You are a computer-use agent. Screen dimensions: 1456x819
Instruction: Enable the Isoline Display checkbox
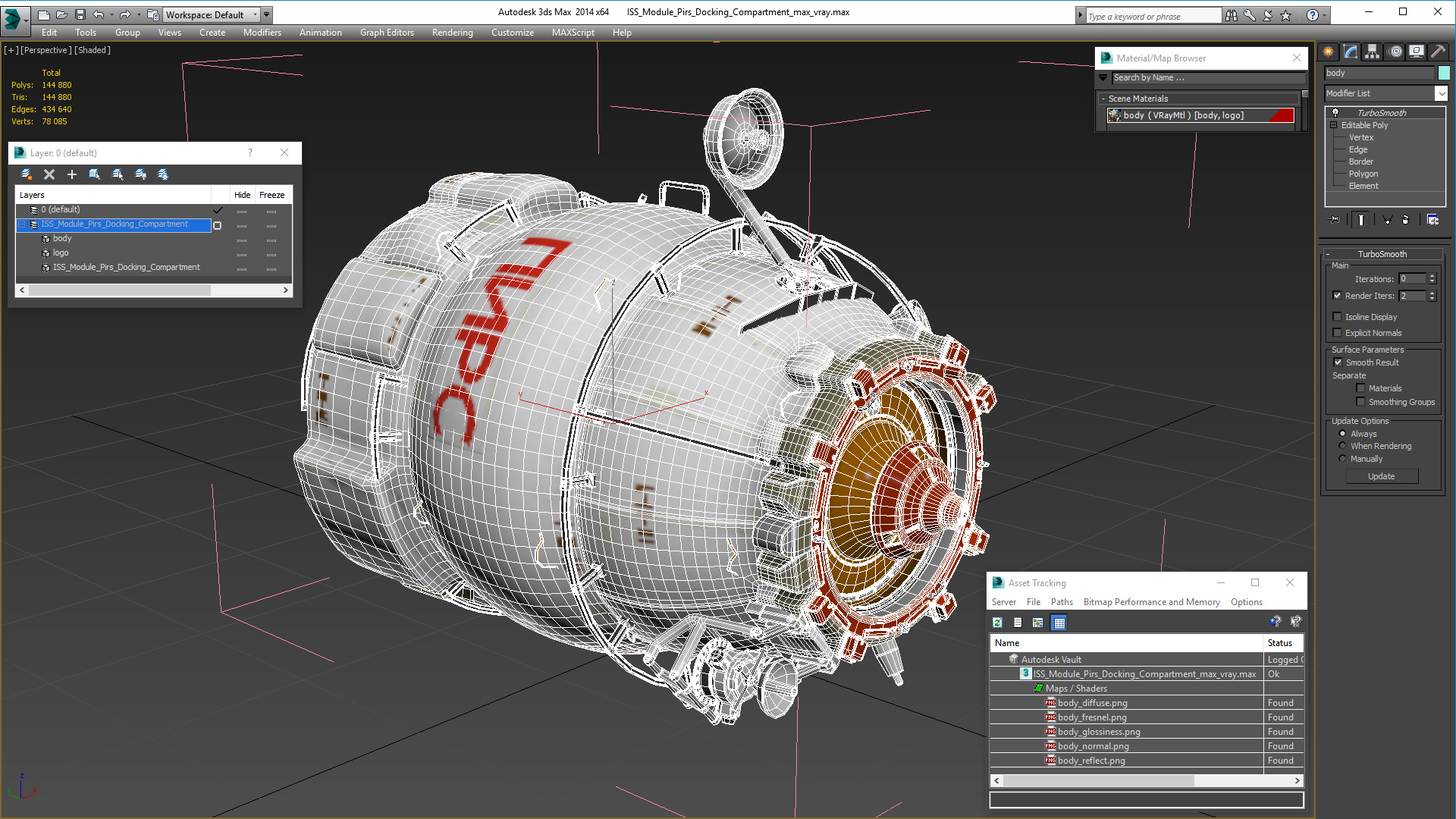tap(1338, 317)
